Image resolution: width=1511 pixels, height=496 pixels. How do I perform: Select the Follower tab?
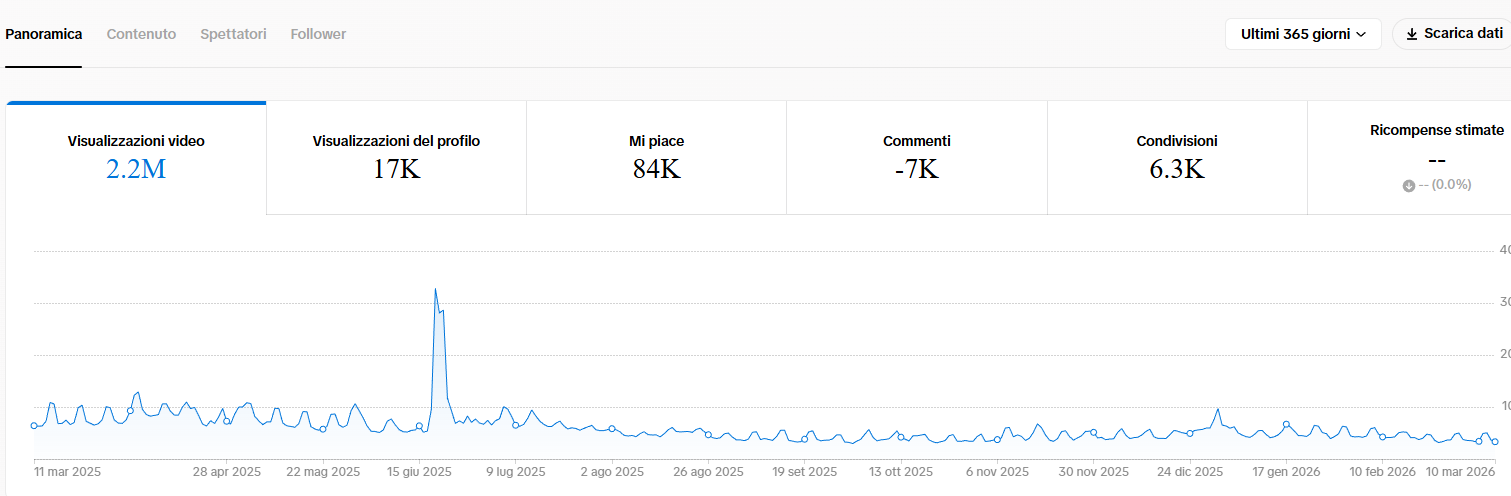point(318,34)
